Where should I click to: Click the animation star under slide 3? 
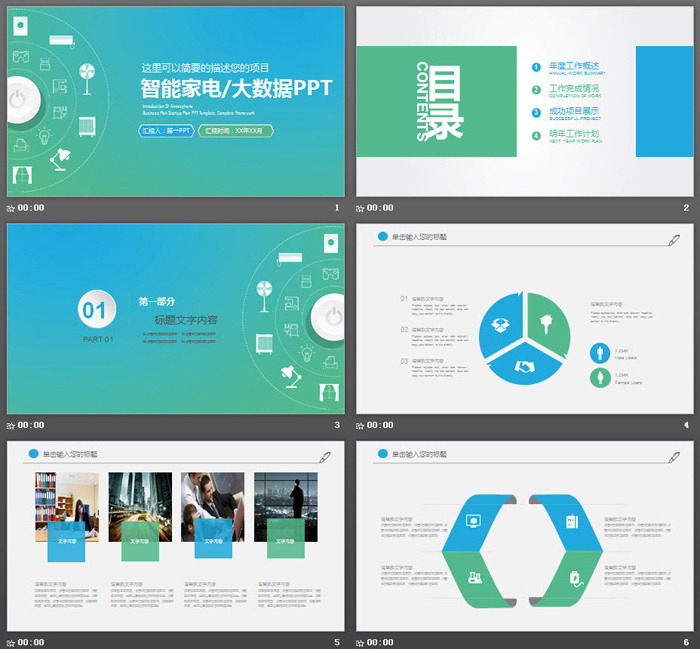11,425
